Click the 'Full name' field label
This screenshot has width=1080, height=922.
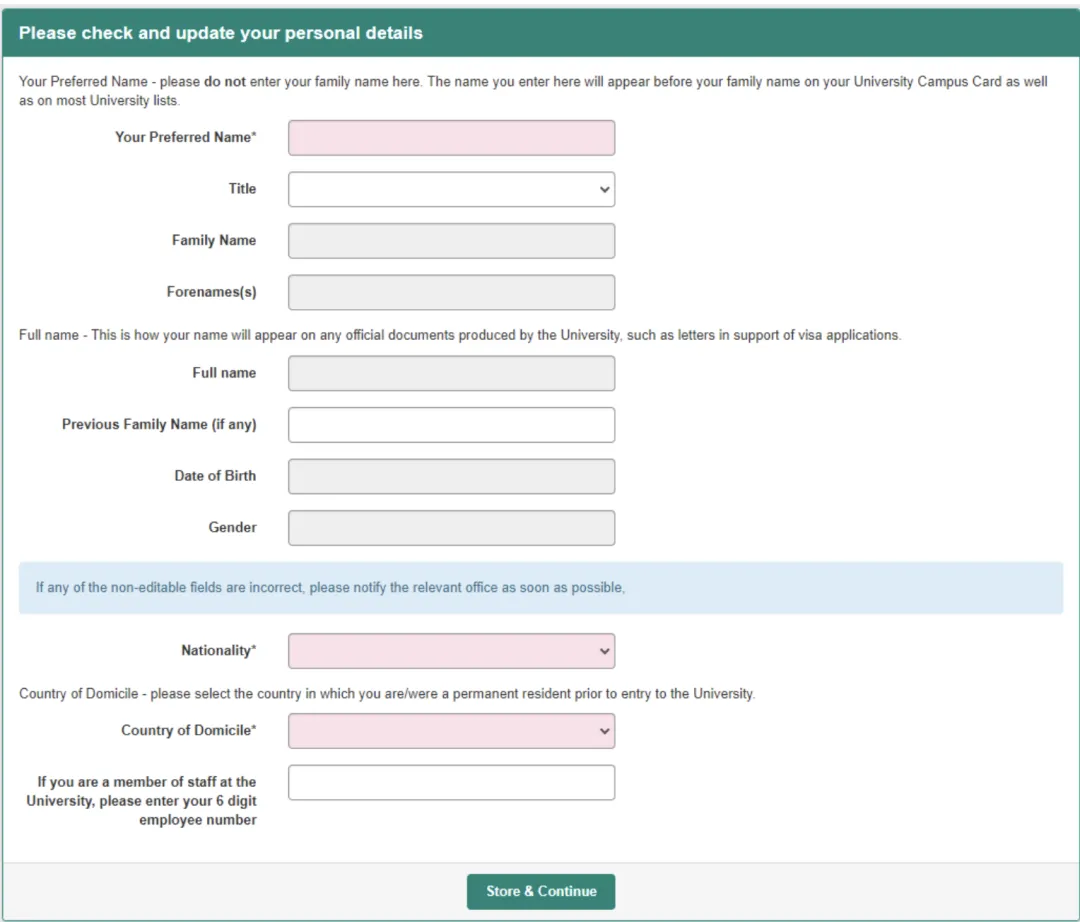[224, 373]
